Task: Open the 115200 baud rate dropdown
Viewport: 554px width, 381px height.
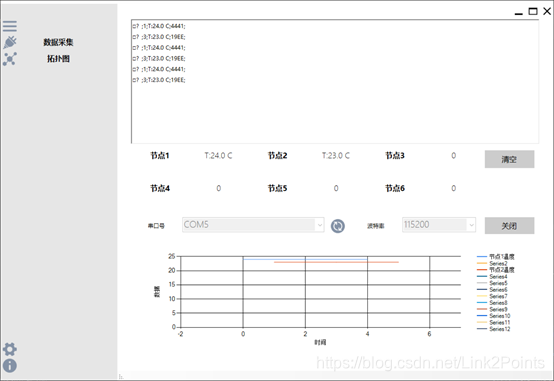Action: pyautogui.click(x=439, y=225)
